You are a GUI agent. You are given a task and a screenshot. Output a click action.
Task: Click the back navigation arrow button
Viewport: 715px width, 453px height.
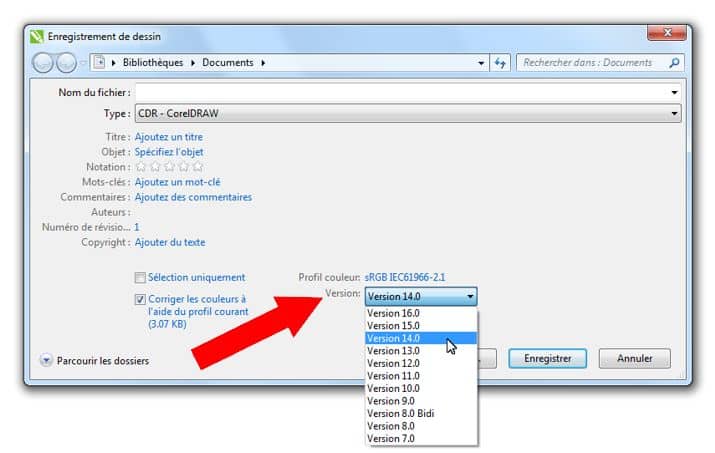pyautogui.click(x=42, y=63)
